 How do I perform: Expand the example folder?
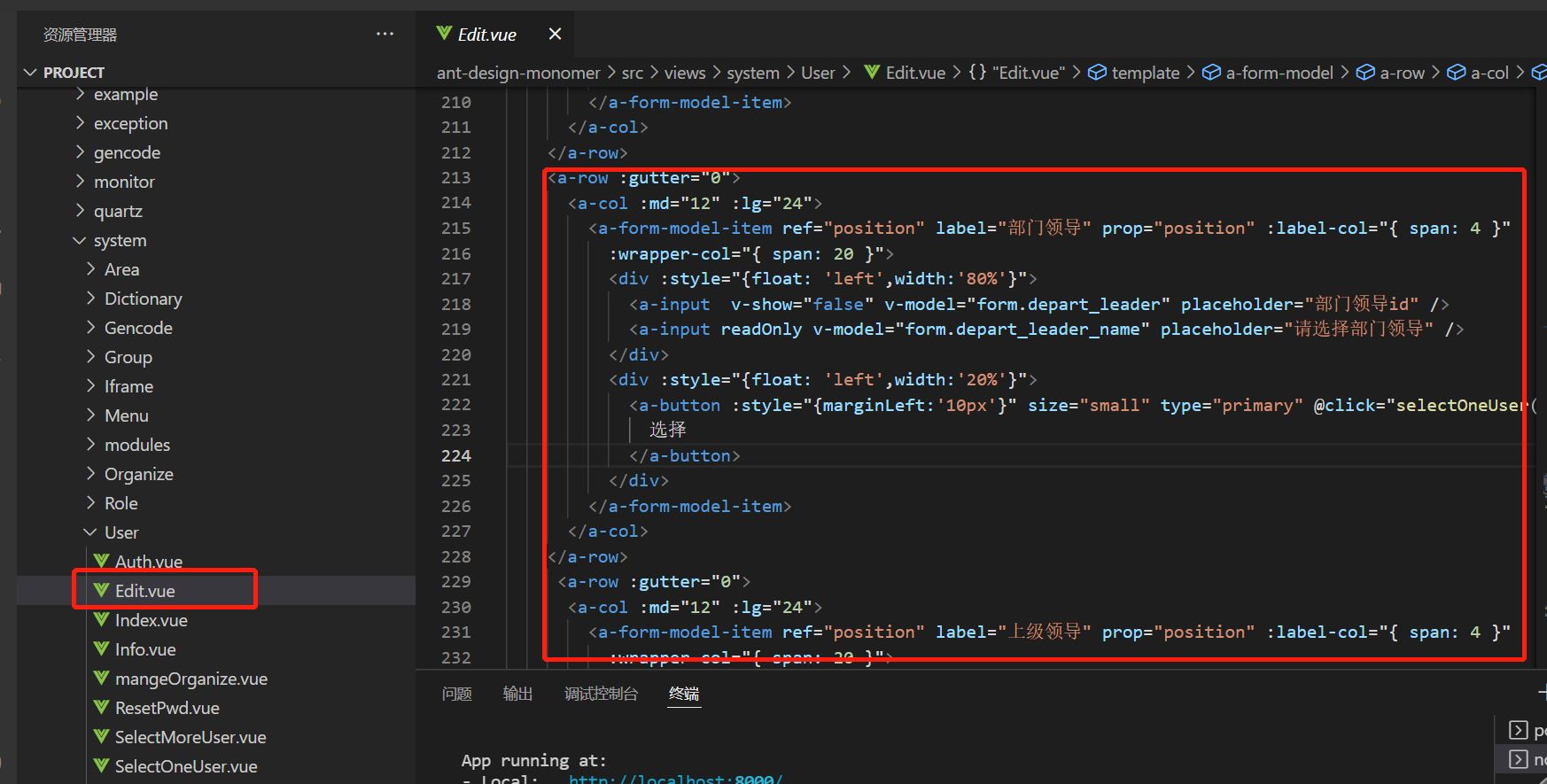coord(81,94)
